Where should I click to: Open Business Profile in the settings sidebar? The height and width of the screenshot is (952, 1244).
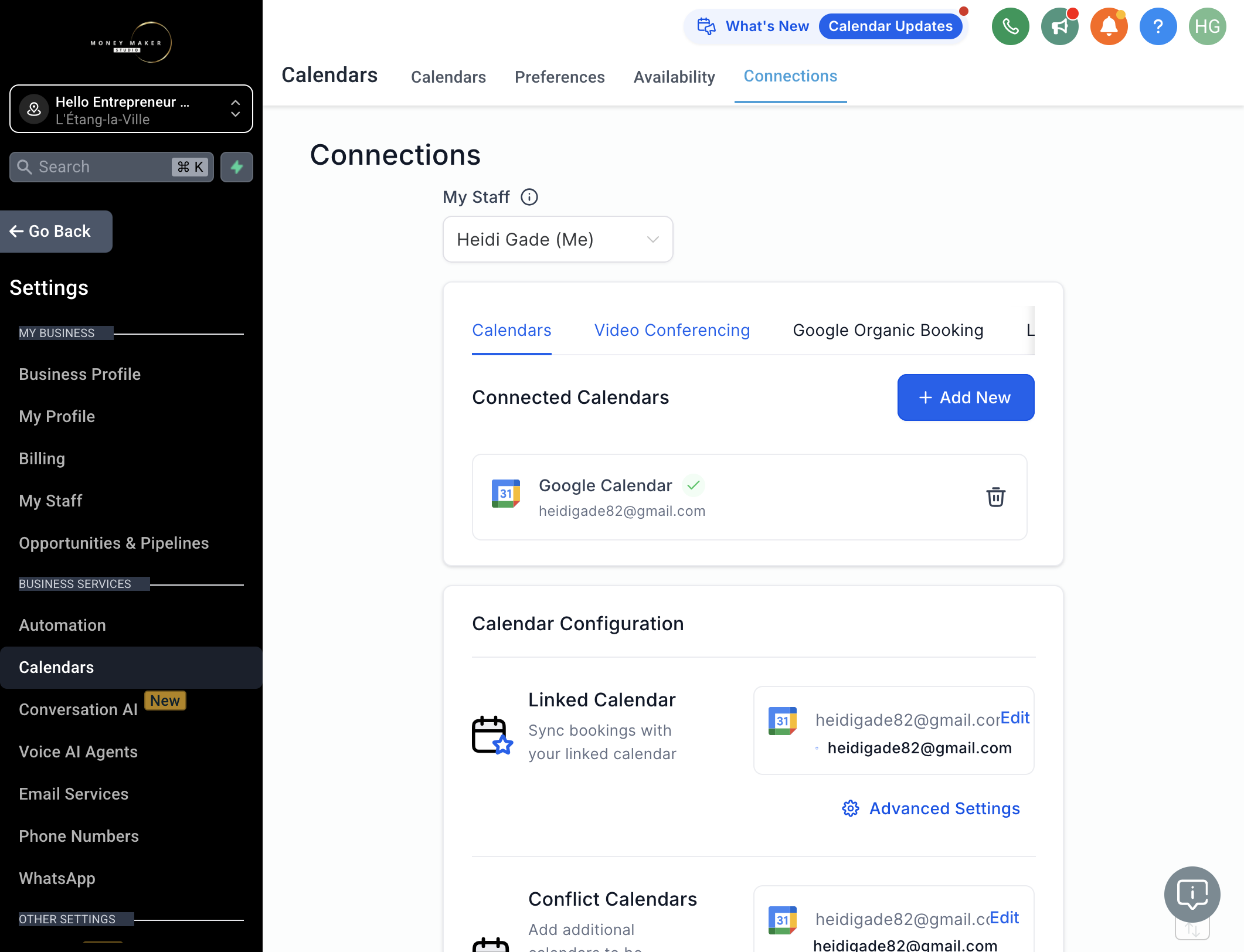(x=80, y=374)
